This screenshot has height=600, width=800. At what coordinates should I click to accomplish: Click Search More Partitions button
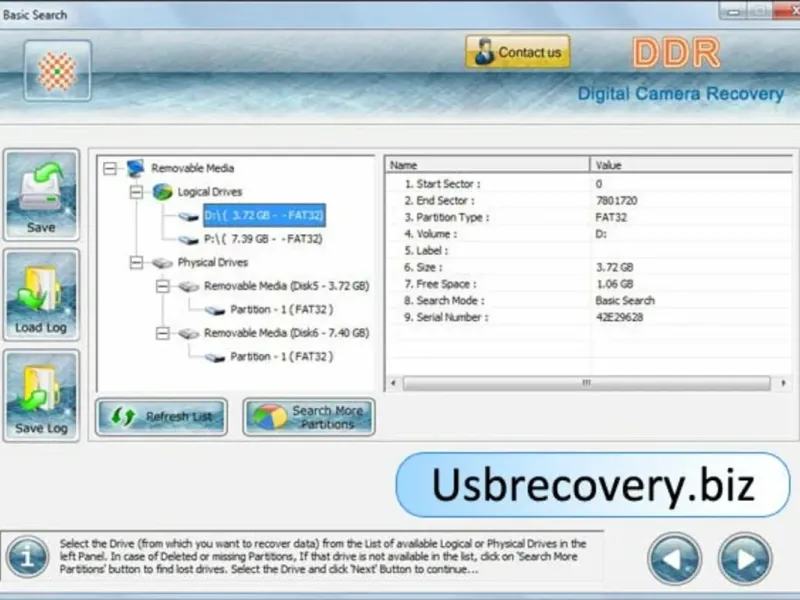309,417
